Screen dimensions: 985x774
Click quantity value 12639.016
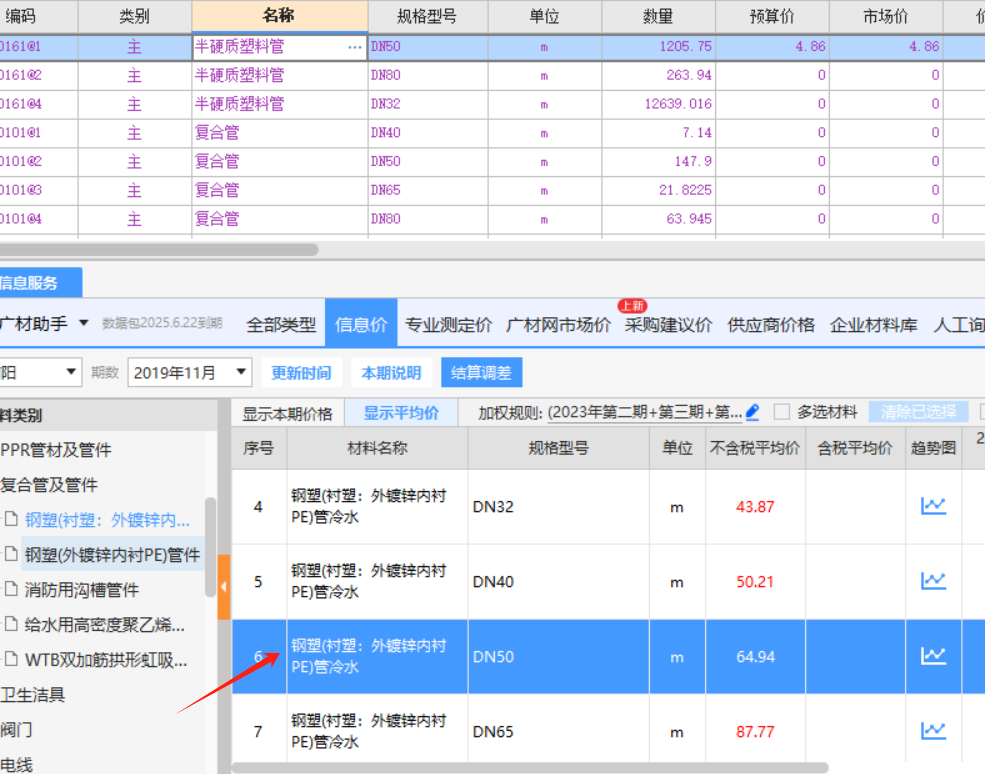678,104
